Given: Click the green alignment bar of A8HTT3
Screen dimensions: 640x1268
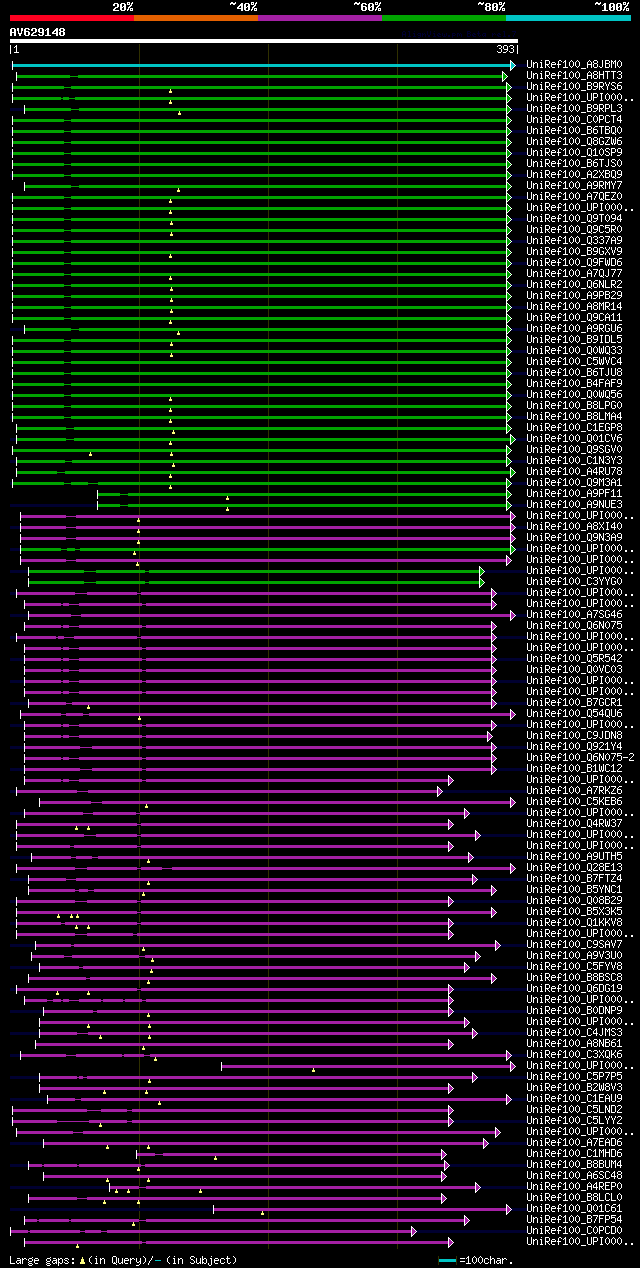Looking at the screenshot, I should click(263, 76).
